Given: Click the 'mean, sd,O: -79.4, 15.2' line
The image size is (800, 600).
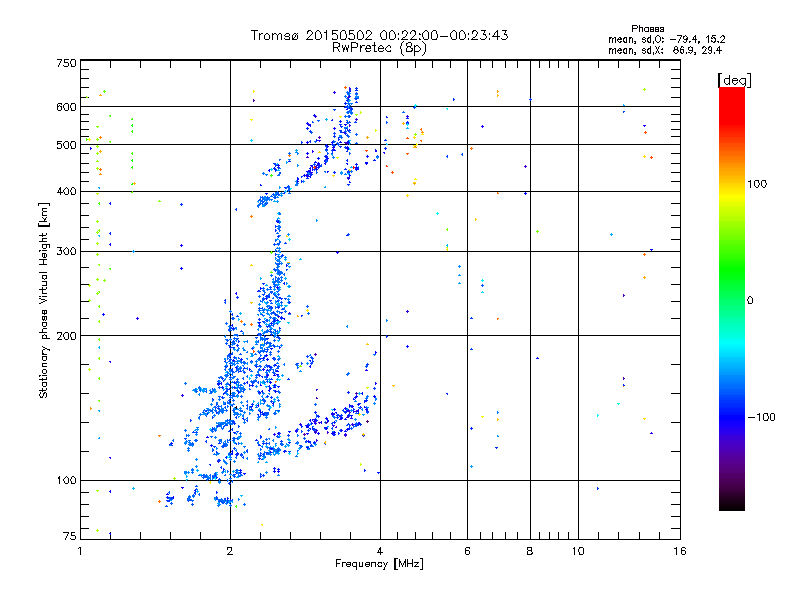Looking at the screenshot, I should [x=666, y=39].
